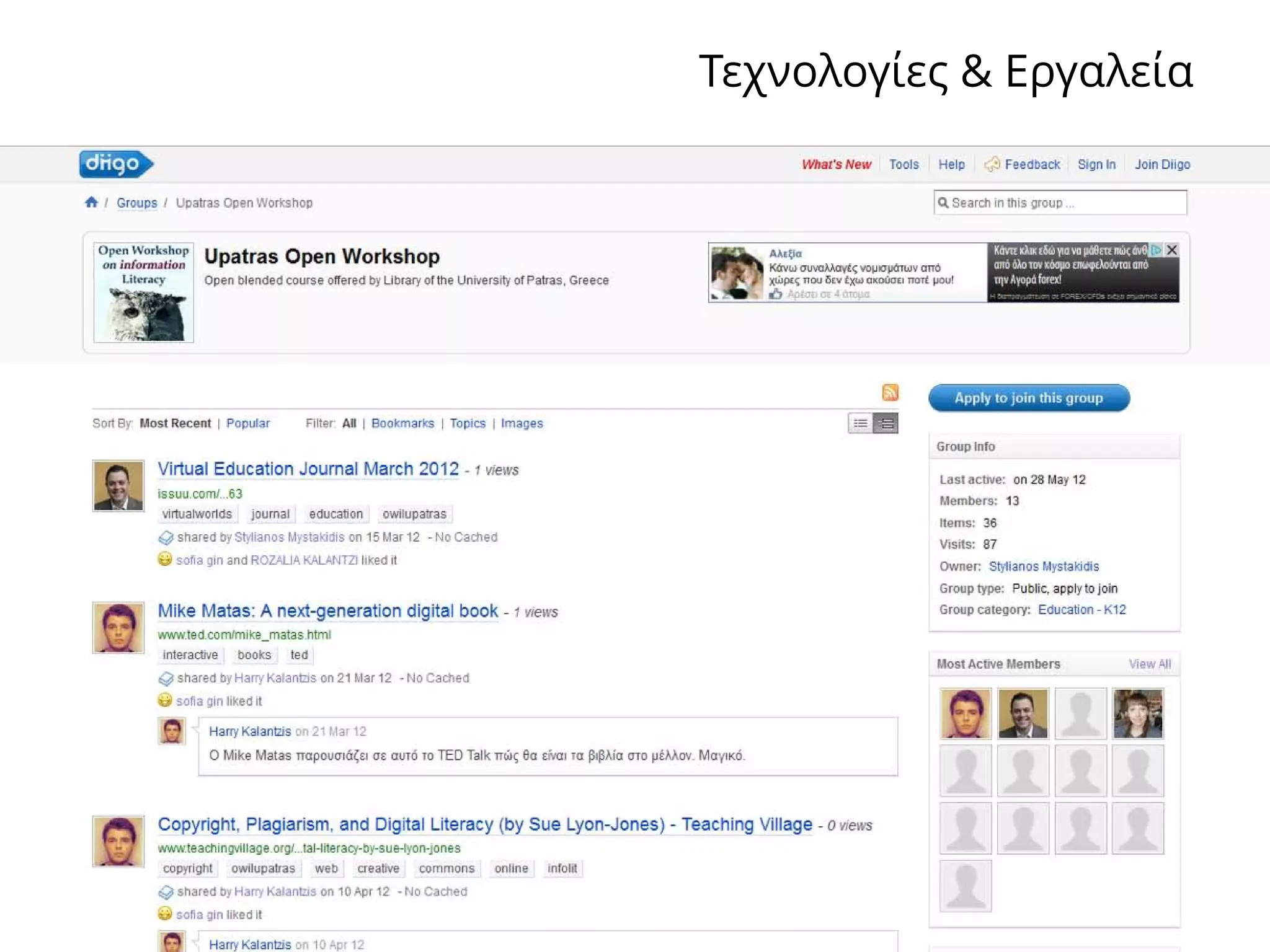Image resolution: width=1270 pixels, height=952 pixels.
Task: Switch to compact list view icon
Action: 860,424
